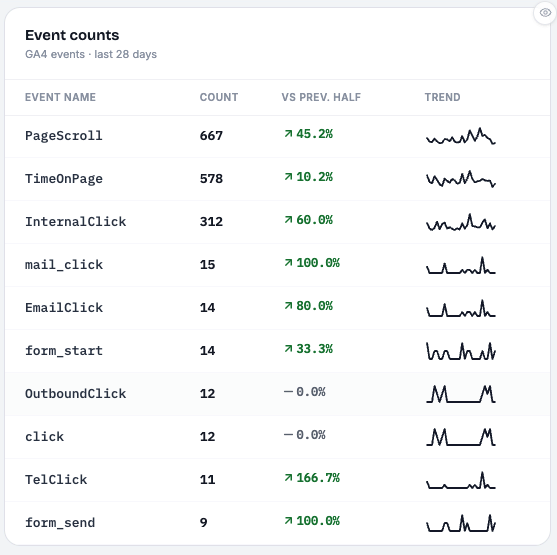
Task: Click the count value 15
Action: click(207, 265)
